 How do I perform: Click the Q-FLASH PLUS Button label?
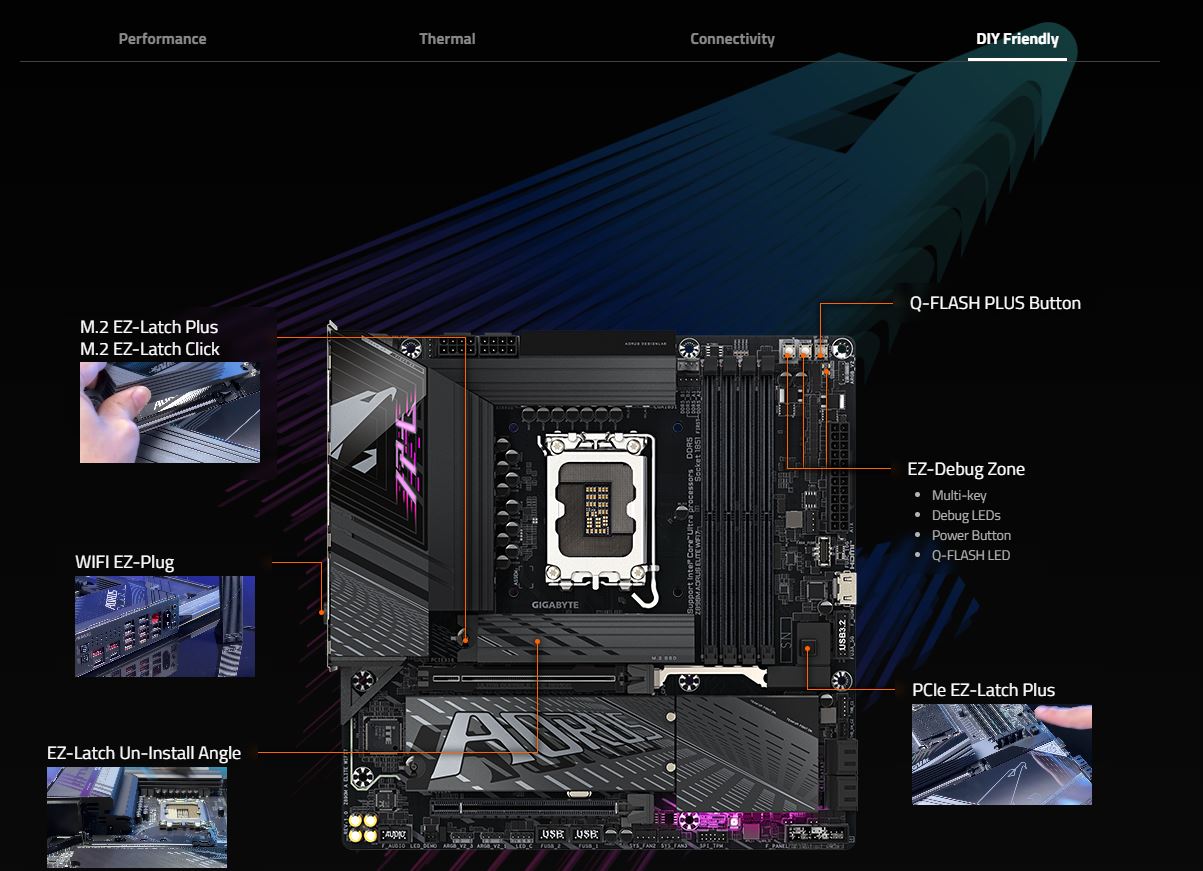click(x=995, y=303)
